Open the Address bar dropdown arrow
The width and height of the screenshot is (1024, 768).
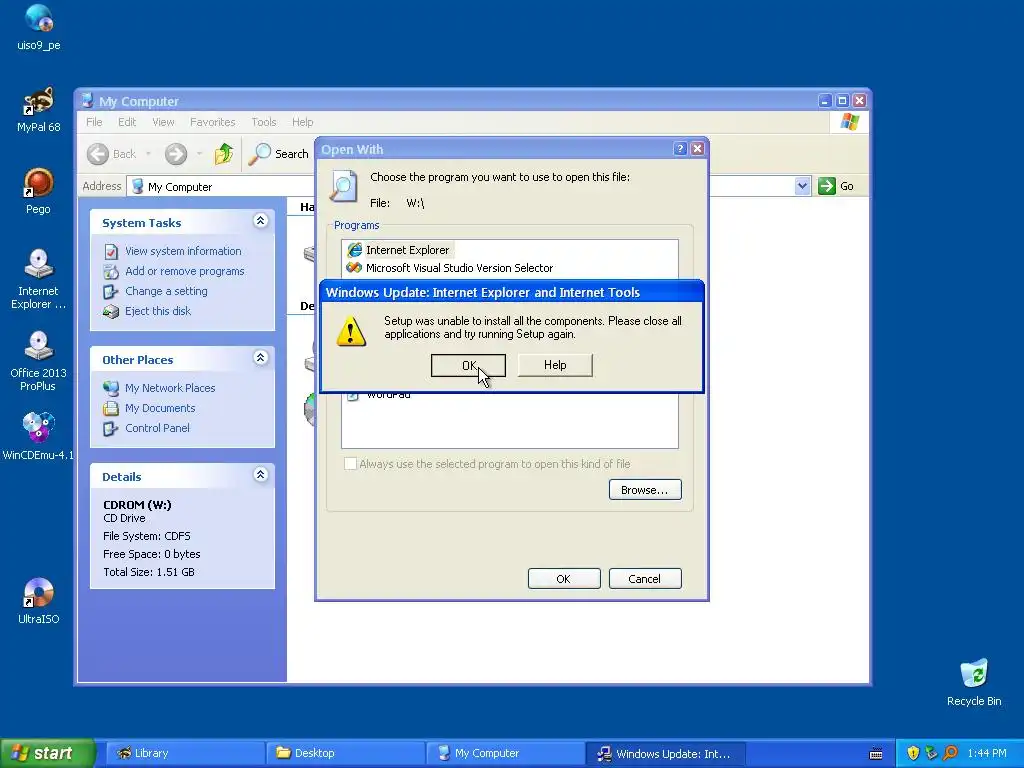point(803,186)
